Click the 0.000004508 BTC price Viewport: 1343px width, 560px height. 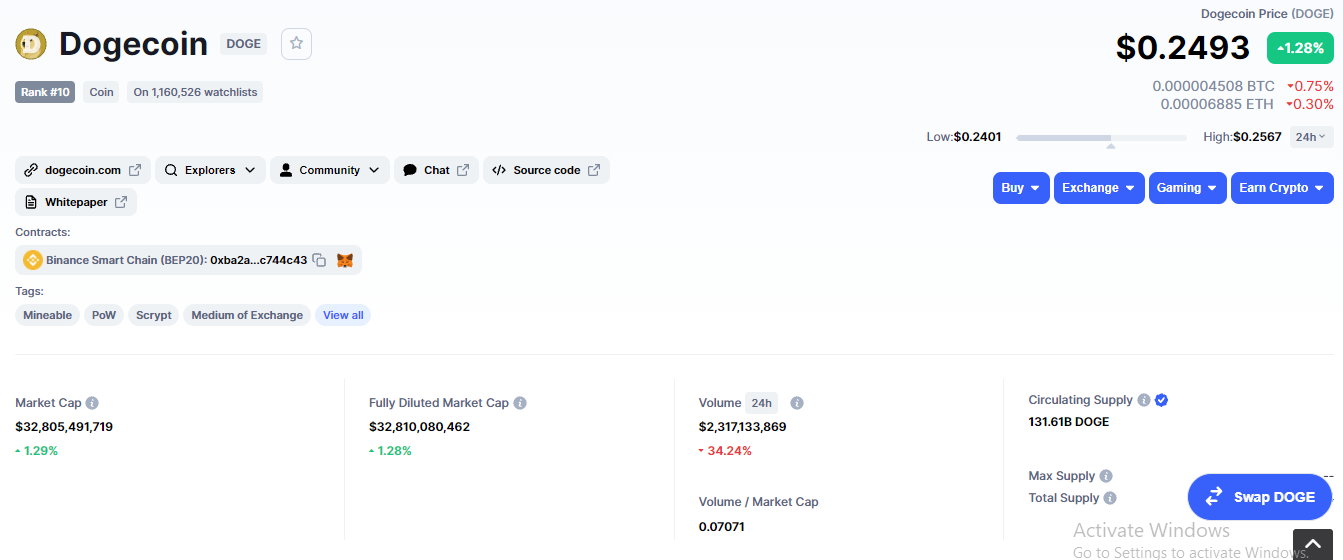[1214, 86]
